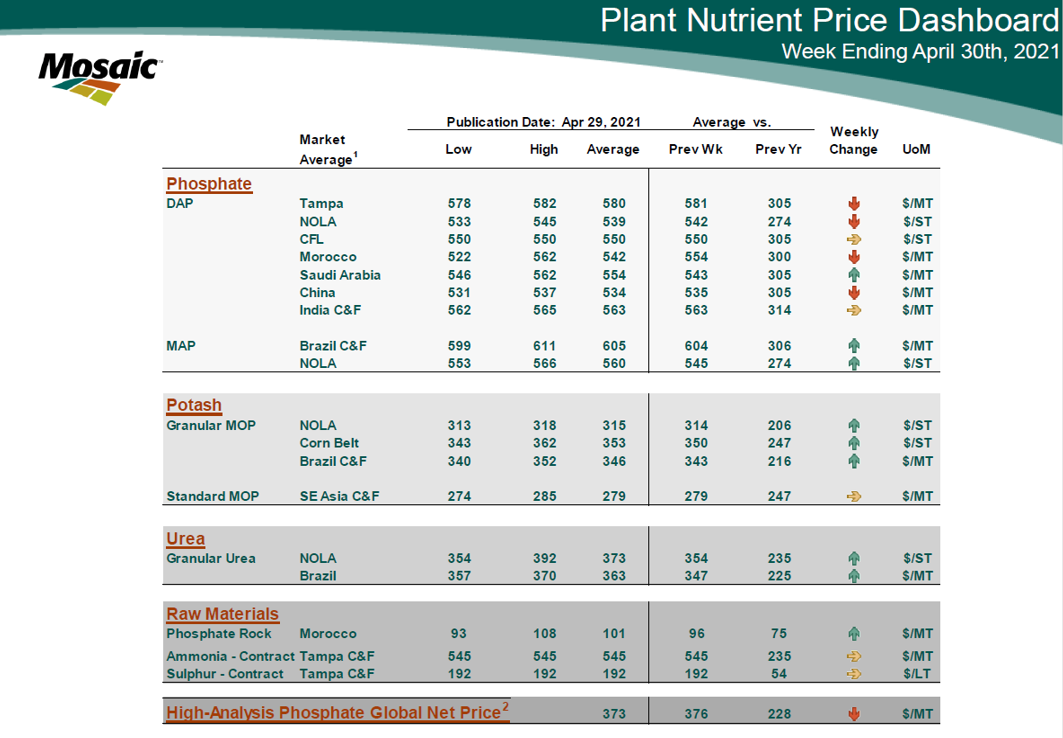Click the sideways arrow for SE Asia C&F
This screenshot has width=1063, height=738.
click(854, 497)
